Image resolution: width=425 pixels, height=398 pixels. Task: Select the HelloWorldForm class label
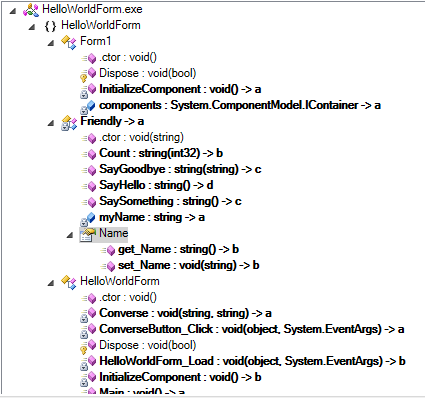tap(120, 281)
